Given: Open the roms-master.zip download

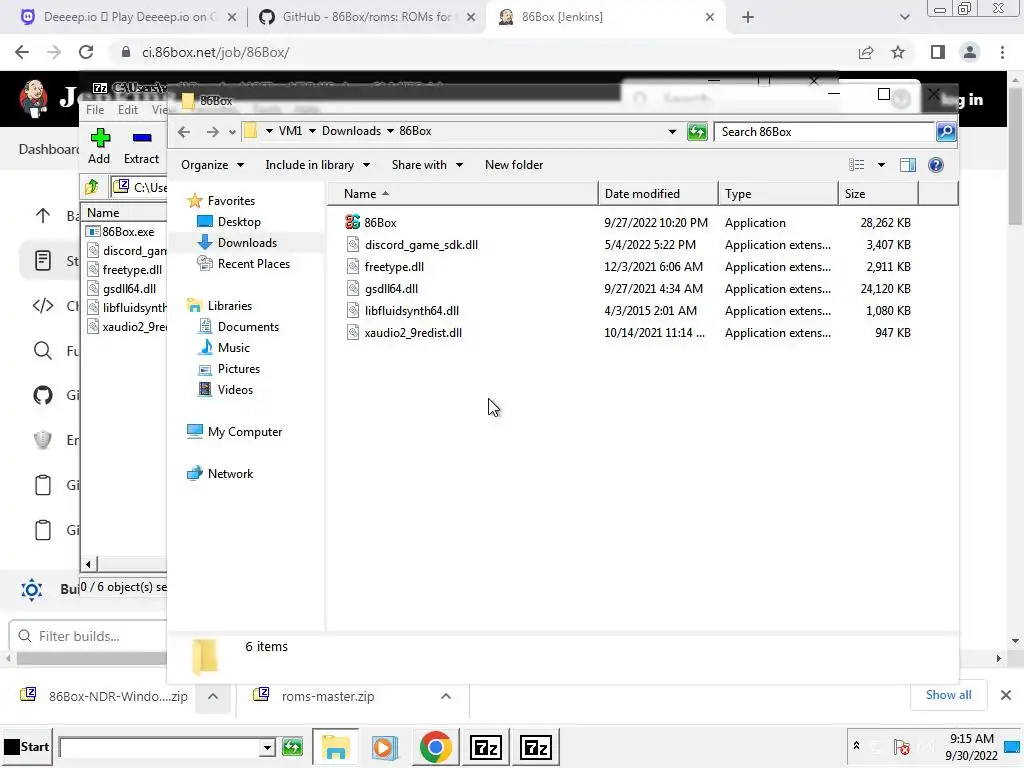Looking at the screenshot, I should pos(314,696).
